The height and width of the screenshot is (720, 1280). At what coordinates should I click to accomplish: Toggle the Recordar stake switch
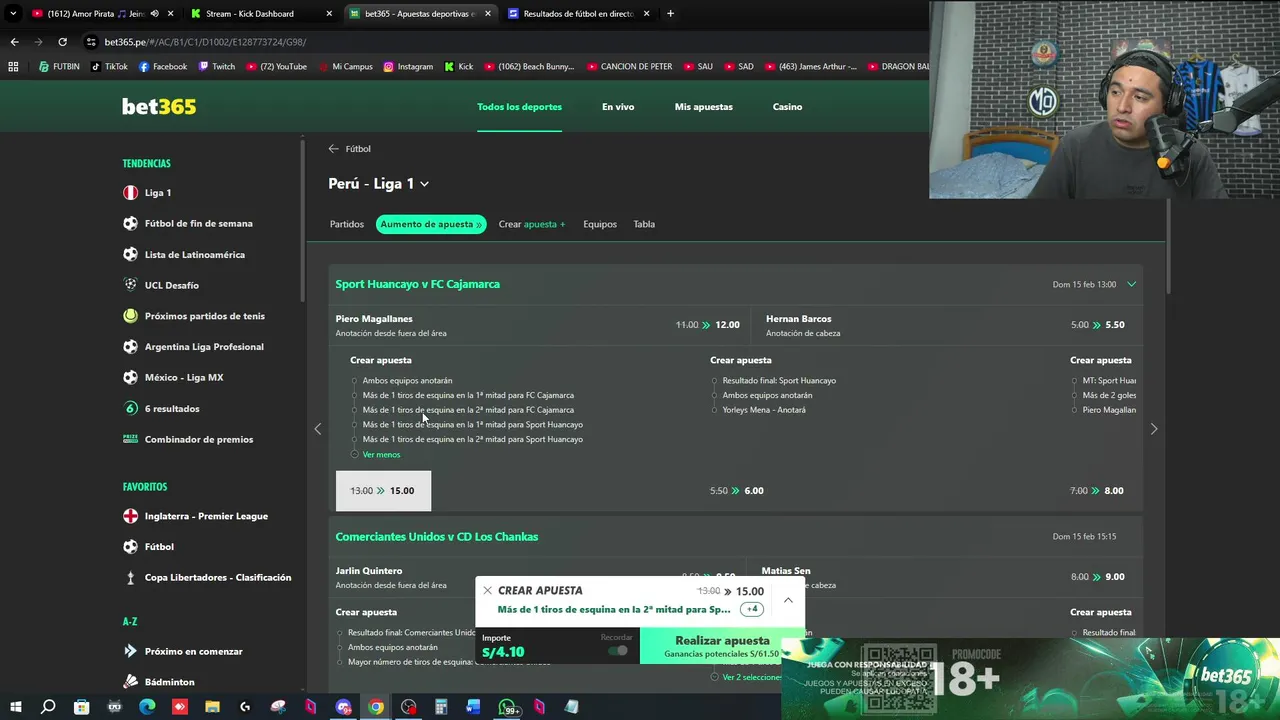[x=619, y=651]
